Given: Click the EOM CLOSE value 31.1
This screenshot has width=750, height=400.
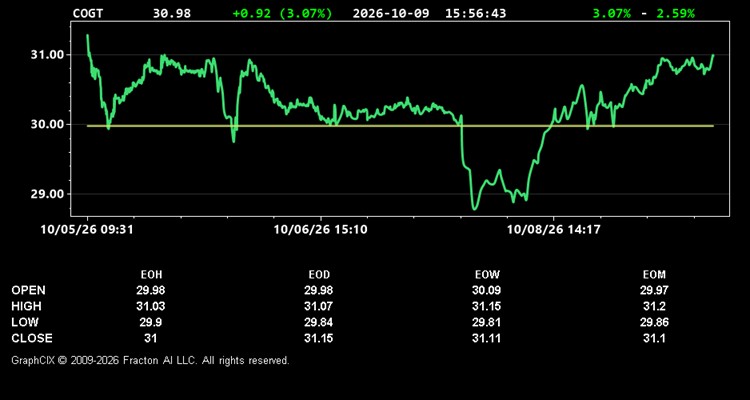Looking at the screenshot, I should tap(654, 338).
